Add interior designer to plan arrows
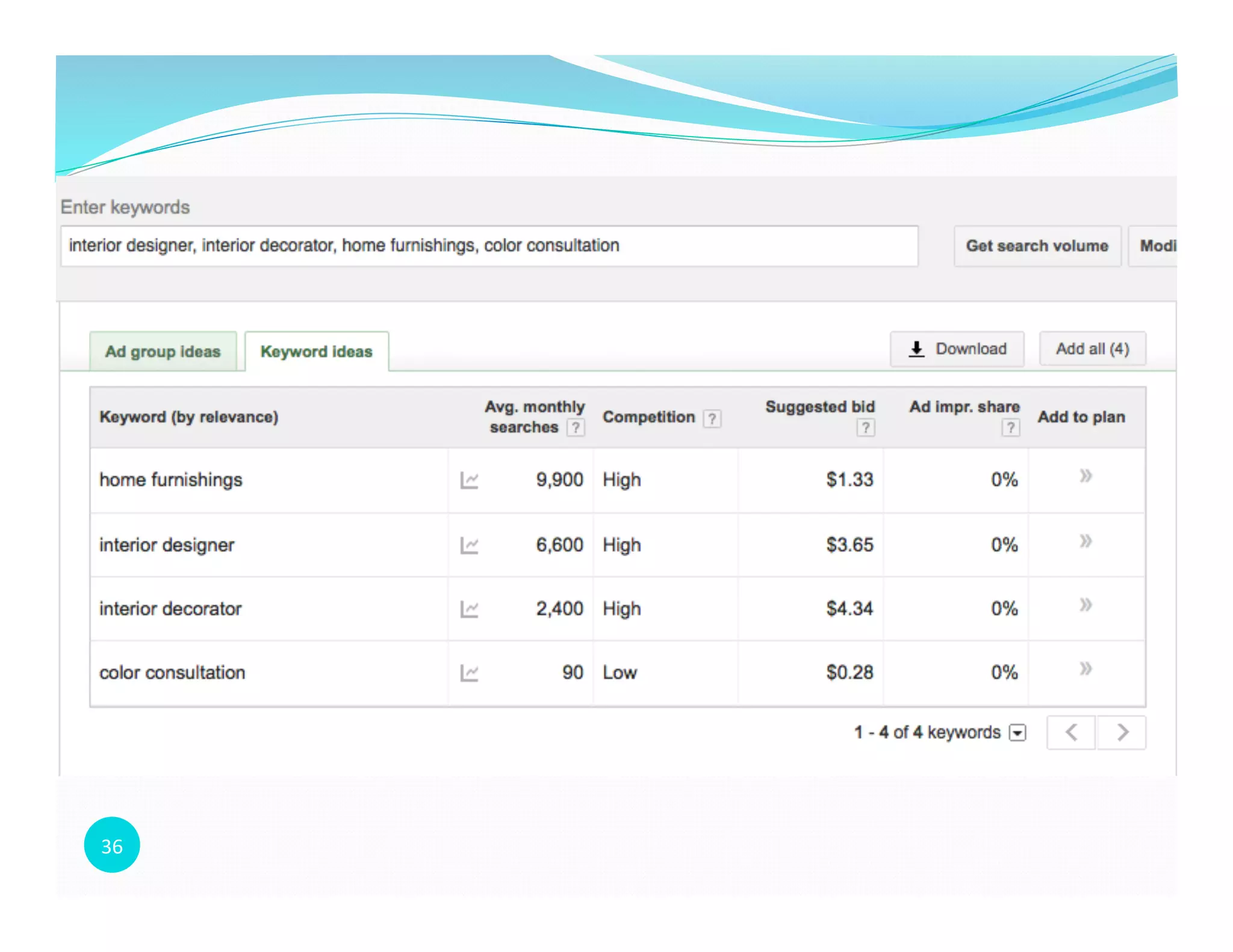 [x=1085, y=541]
